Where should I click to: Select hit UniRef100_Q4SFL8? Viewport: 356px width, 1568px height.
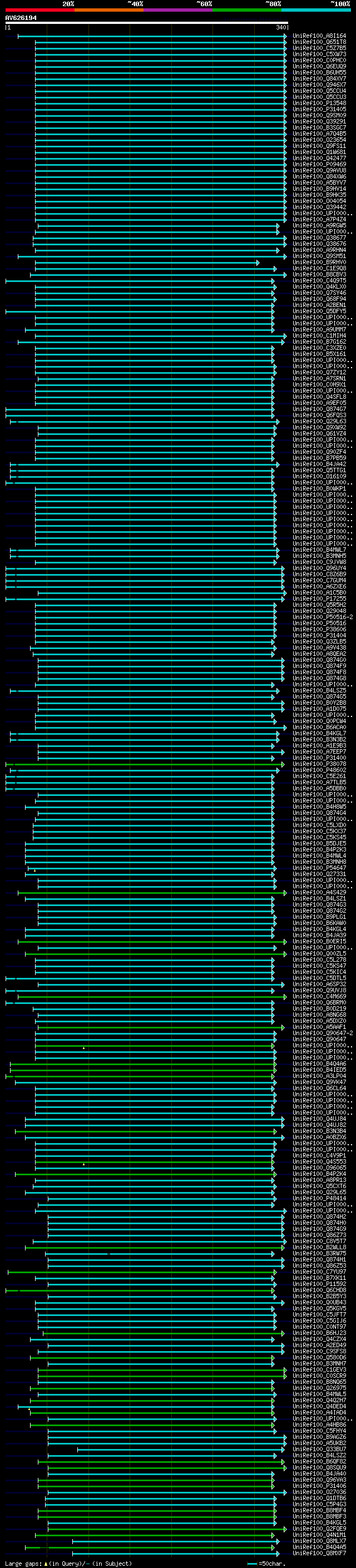click(x=319, y=397)
